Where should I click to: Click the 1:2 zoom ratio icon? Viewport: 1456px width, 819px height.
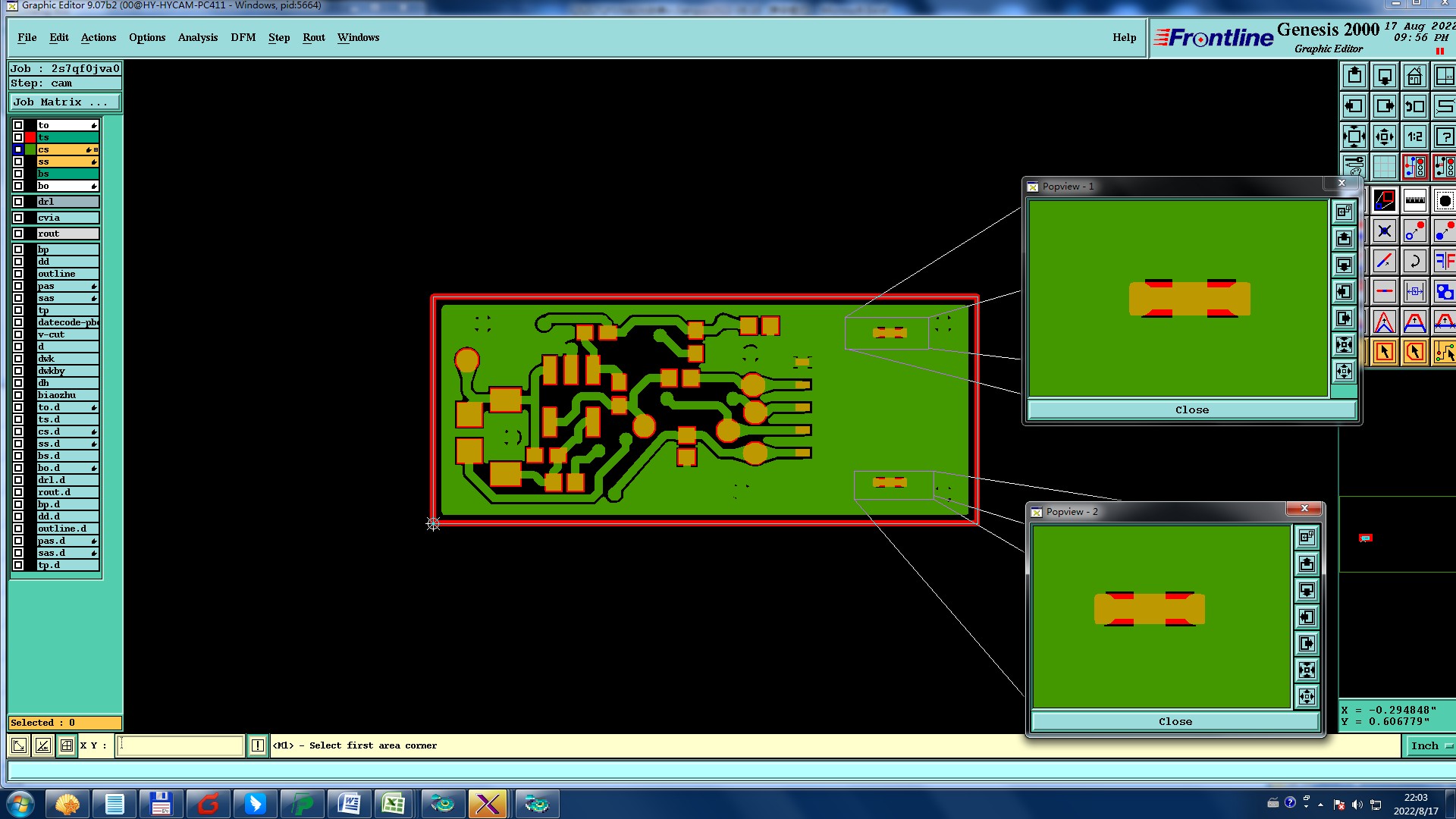pos(1414,137)
